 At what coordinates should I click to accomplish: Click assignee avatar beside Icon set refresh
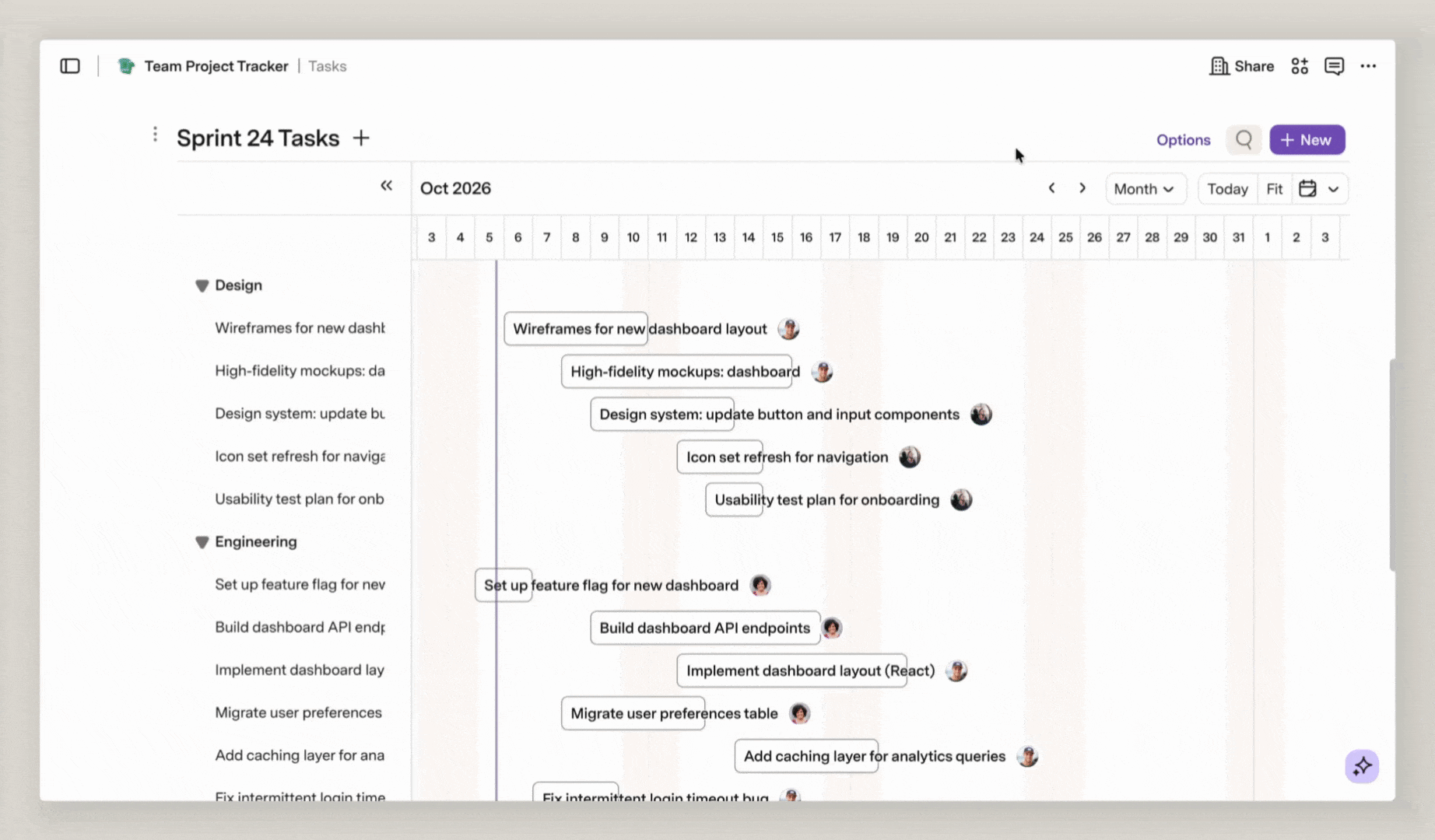909,457
